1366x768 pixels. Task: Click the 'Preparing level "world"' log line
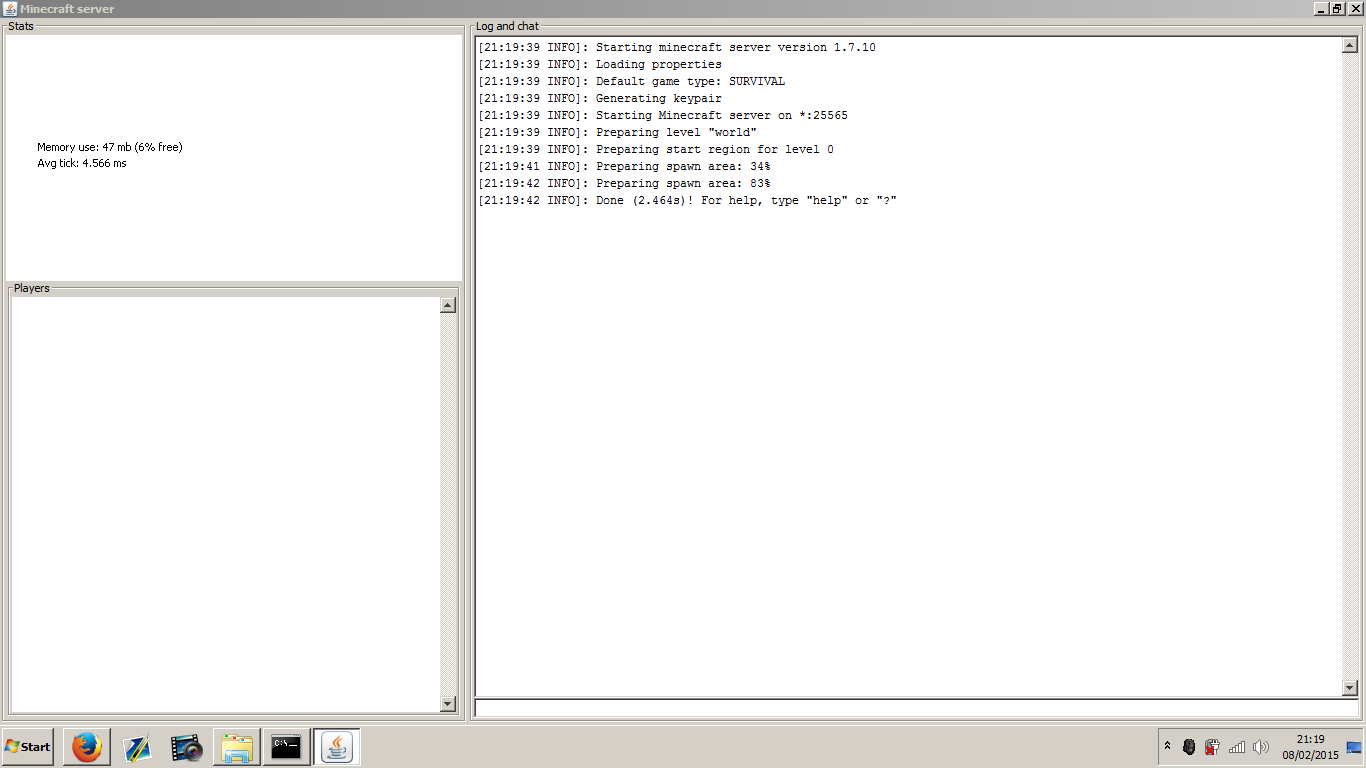(618, 132)
